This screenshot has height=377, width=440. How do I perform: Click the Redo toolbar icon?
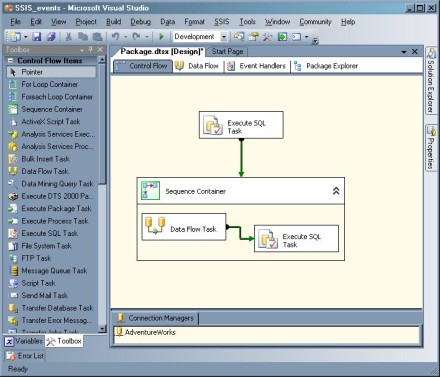(136, 36)
